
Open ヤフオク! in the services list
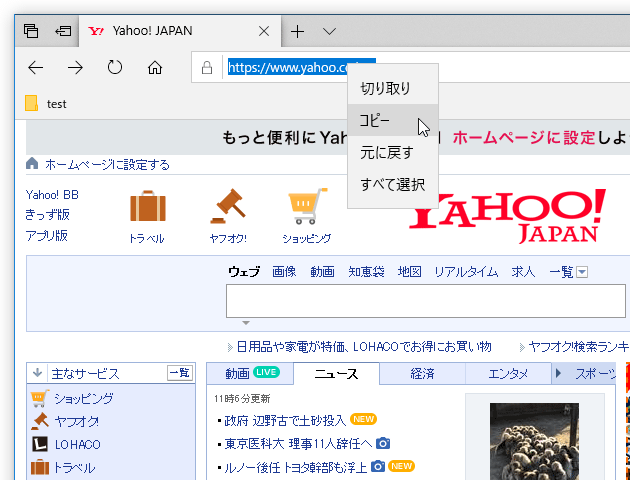tap(77, 421)
